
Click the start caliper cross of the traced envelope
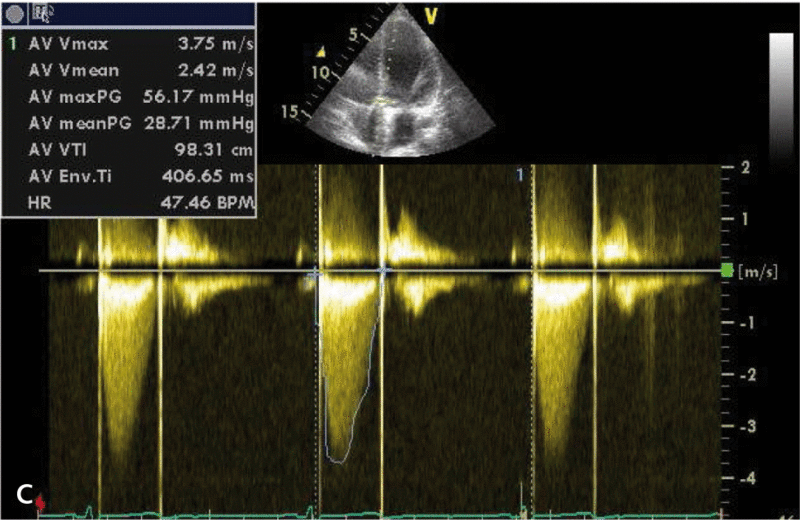(315, 274)
